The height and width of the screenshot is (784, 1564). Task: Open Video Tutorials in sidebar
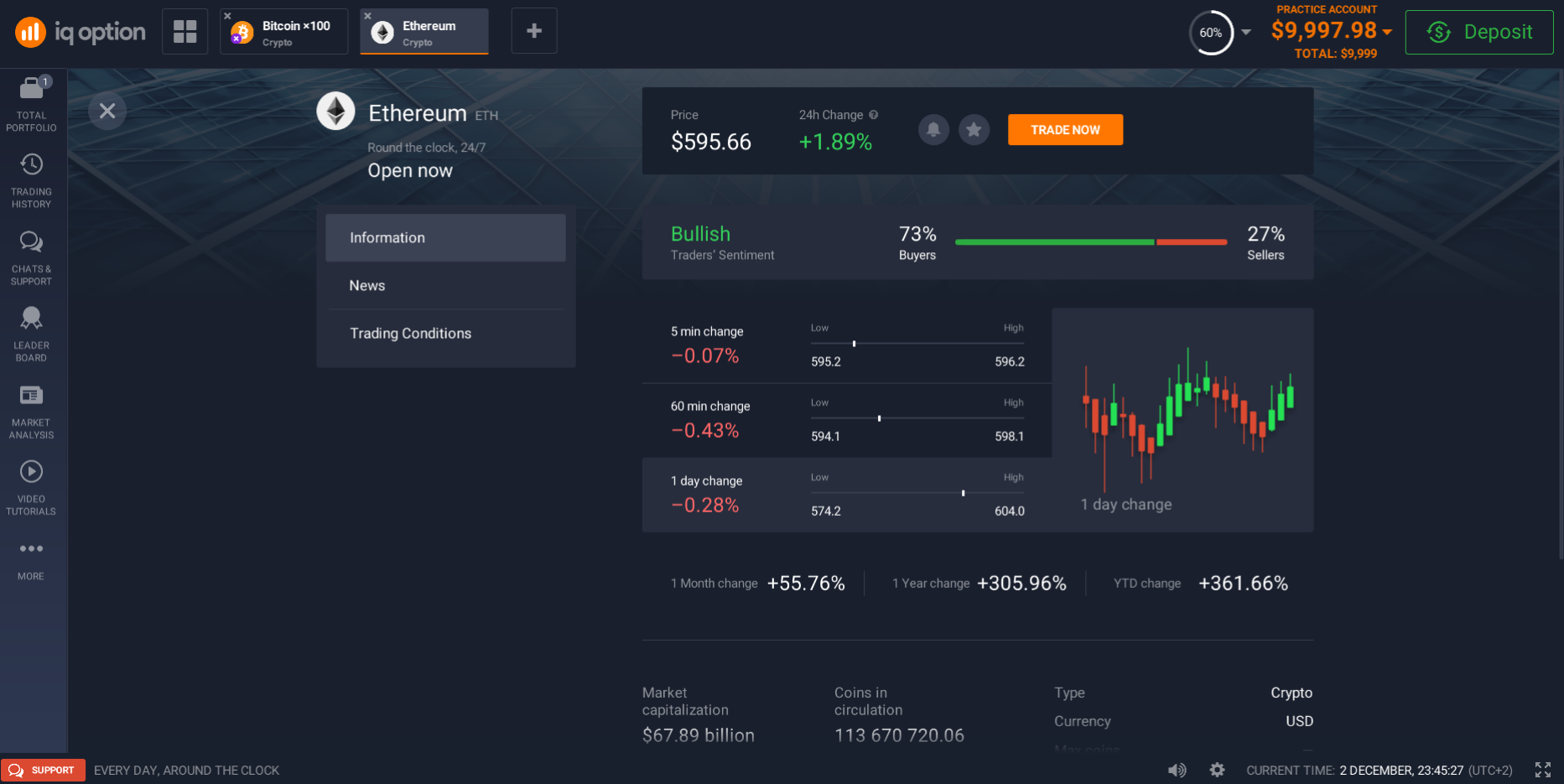click(31, 487)
